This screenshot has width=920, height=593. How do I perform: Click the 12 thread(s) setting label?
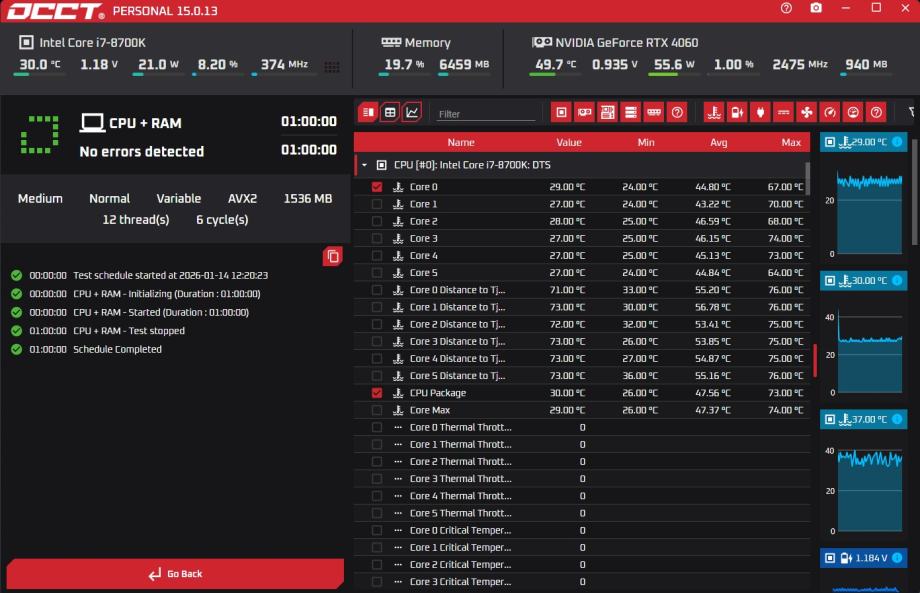click(136, 219)
